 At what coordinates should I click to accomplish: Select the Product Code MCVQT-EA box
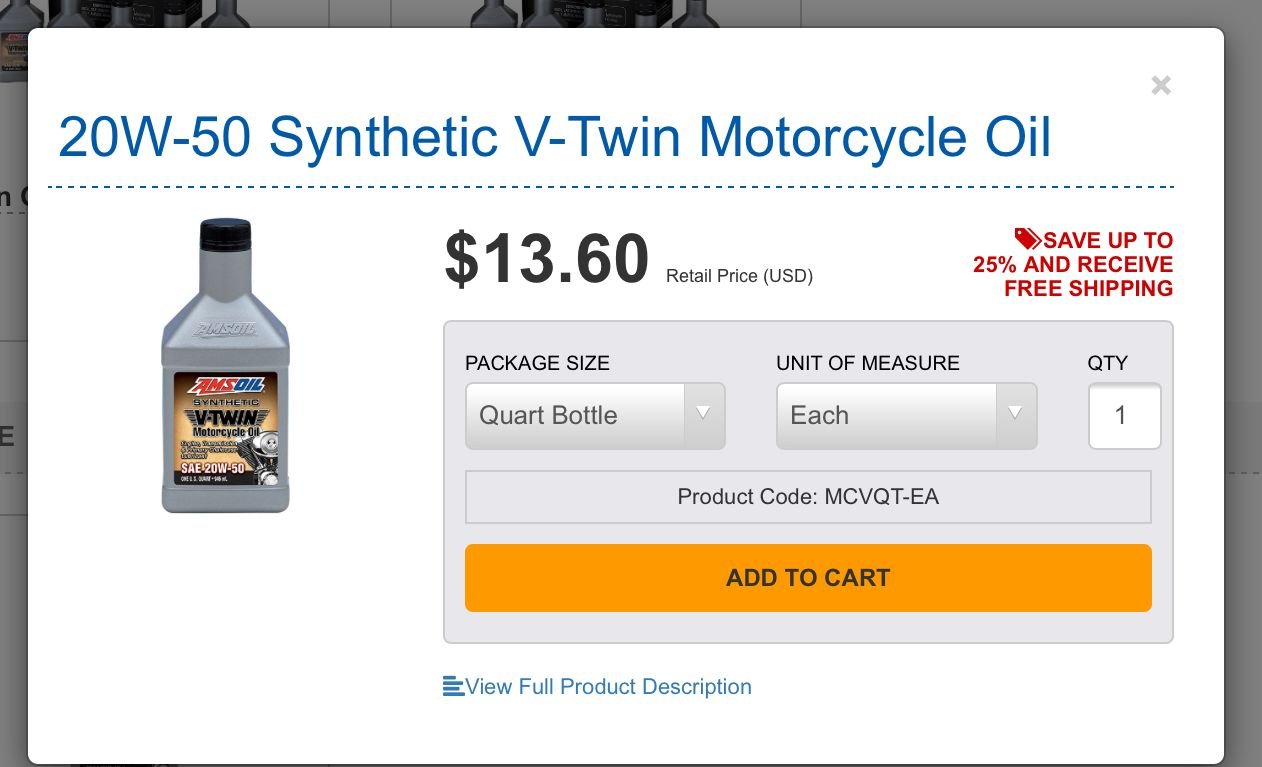coord(808,497)
